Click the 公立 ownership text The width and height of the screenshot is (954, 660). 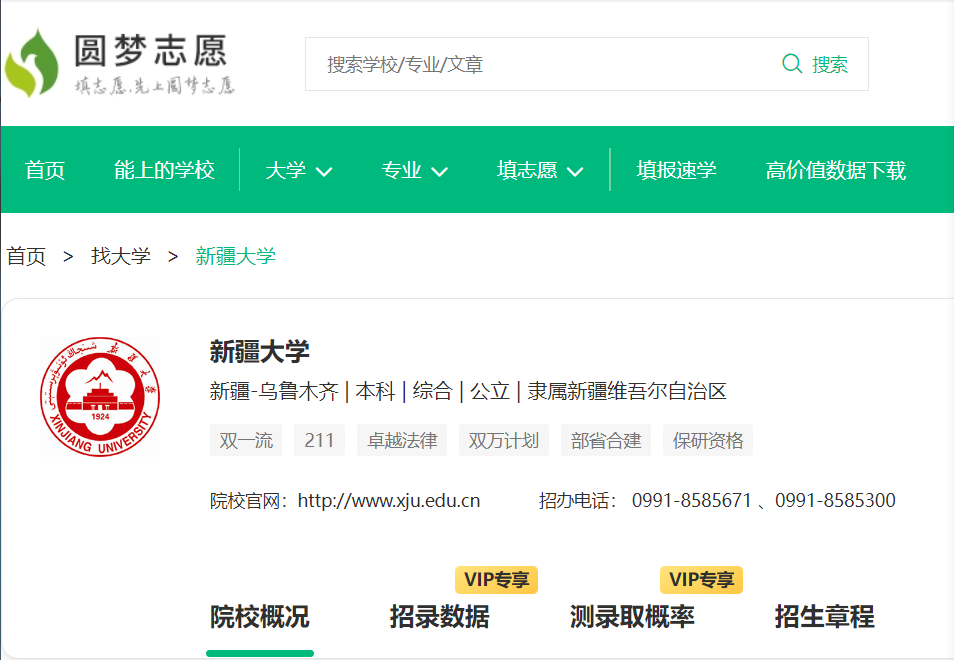(x=490, y=391)
